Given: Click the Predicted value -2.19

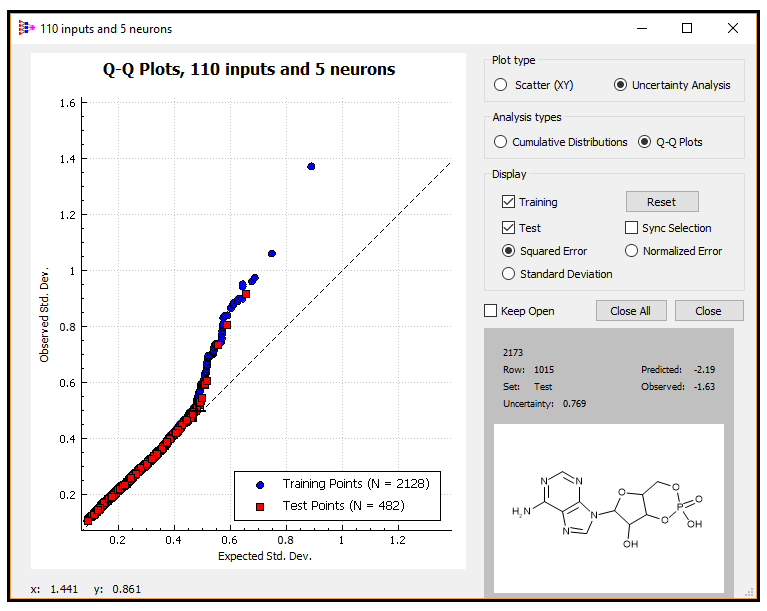Looking at the screenshot, I should click(x=704, y=369).
